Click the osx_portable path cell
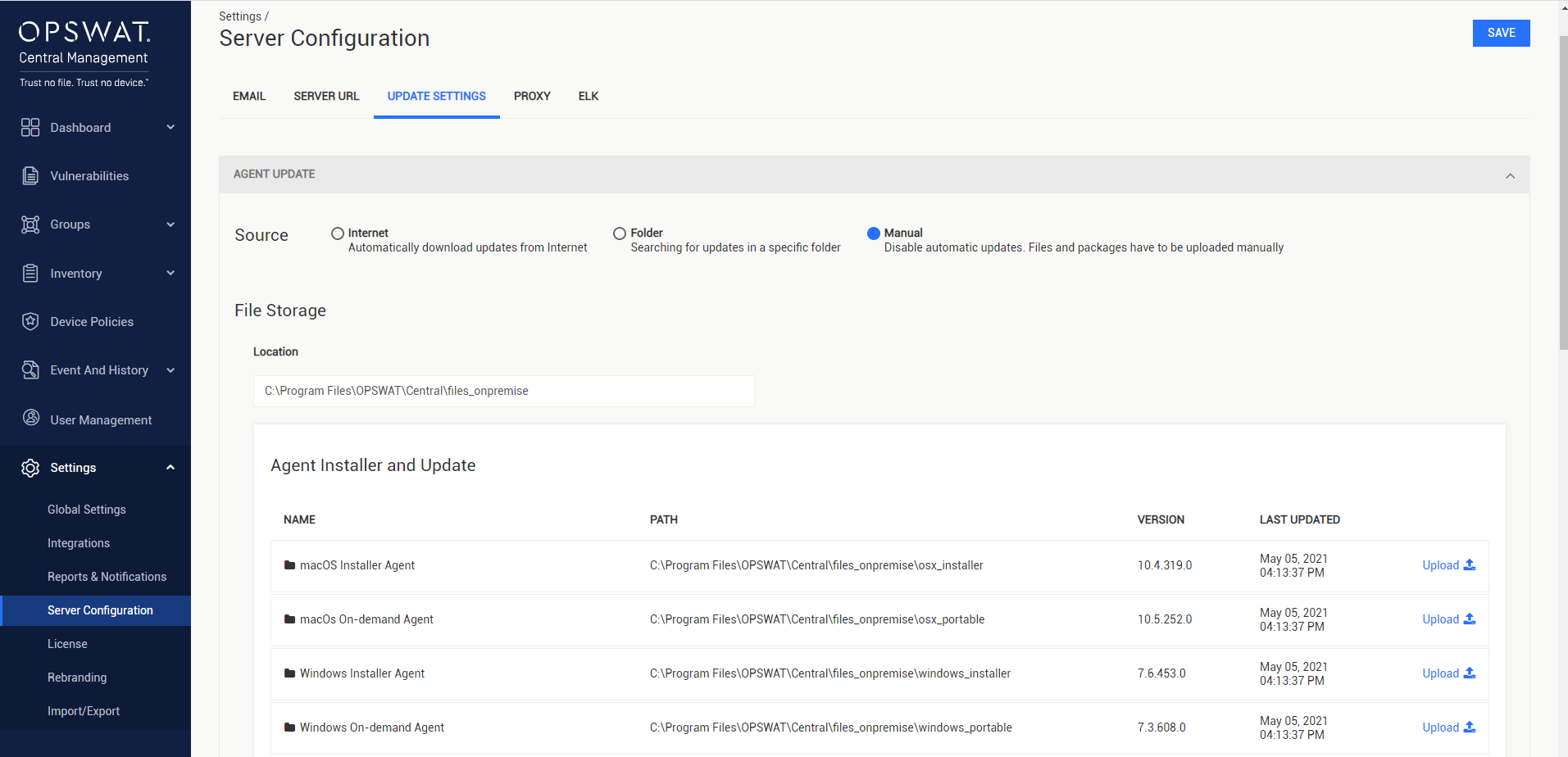The height and width of the screenshot is (757, 1568). [817, 619]
